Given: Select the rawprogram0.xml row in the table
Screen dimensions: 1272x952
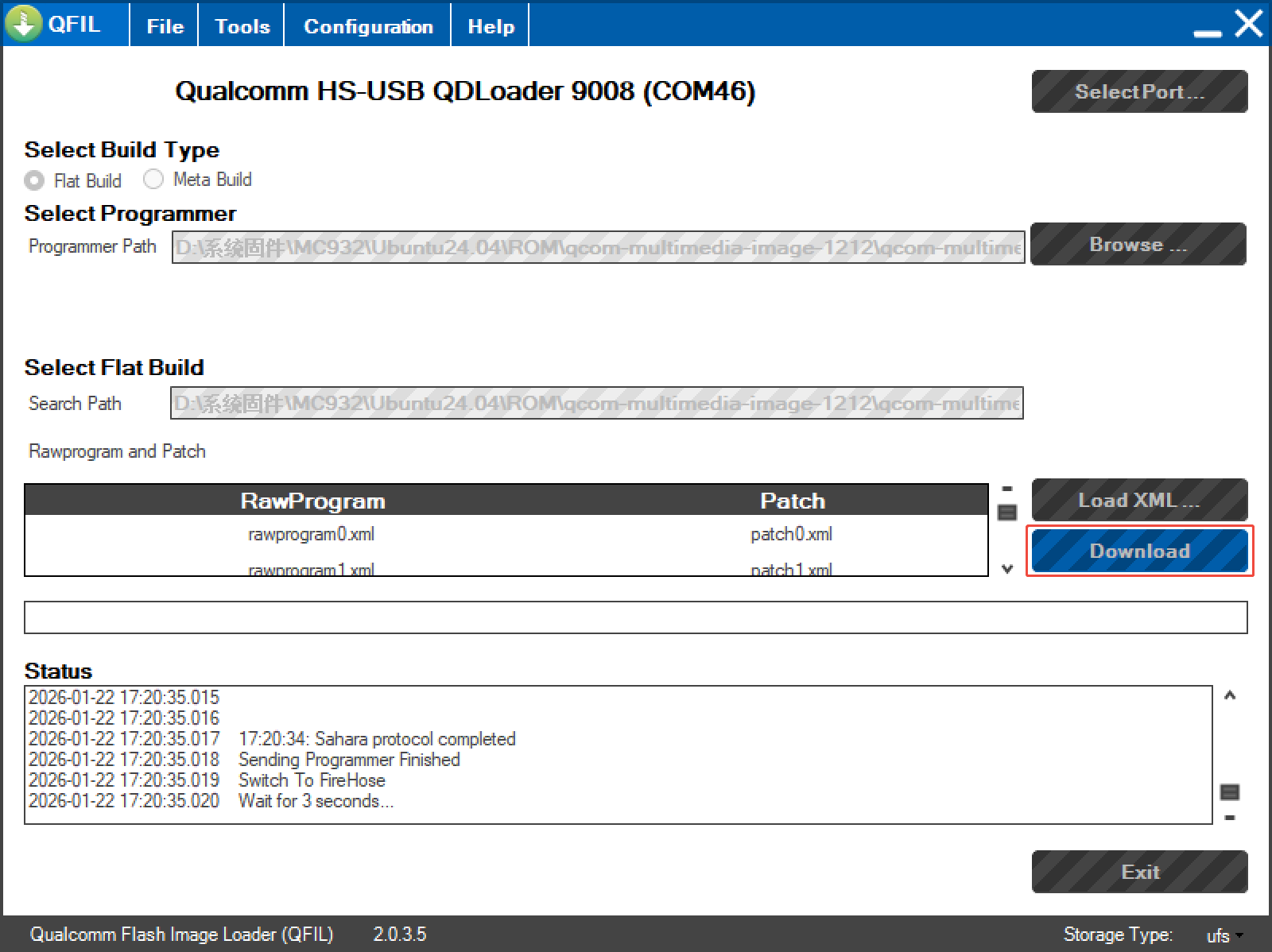Looking at the screenshot, I should (x=311, y=534).
